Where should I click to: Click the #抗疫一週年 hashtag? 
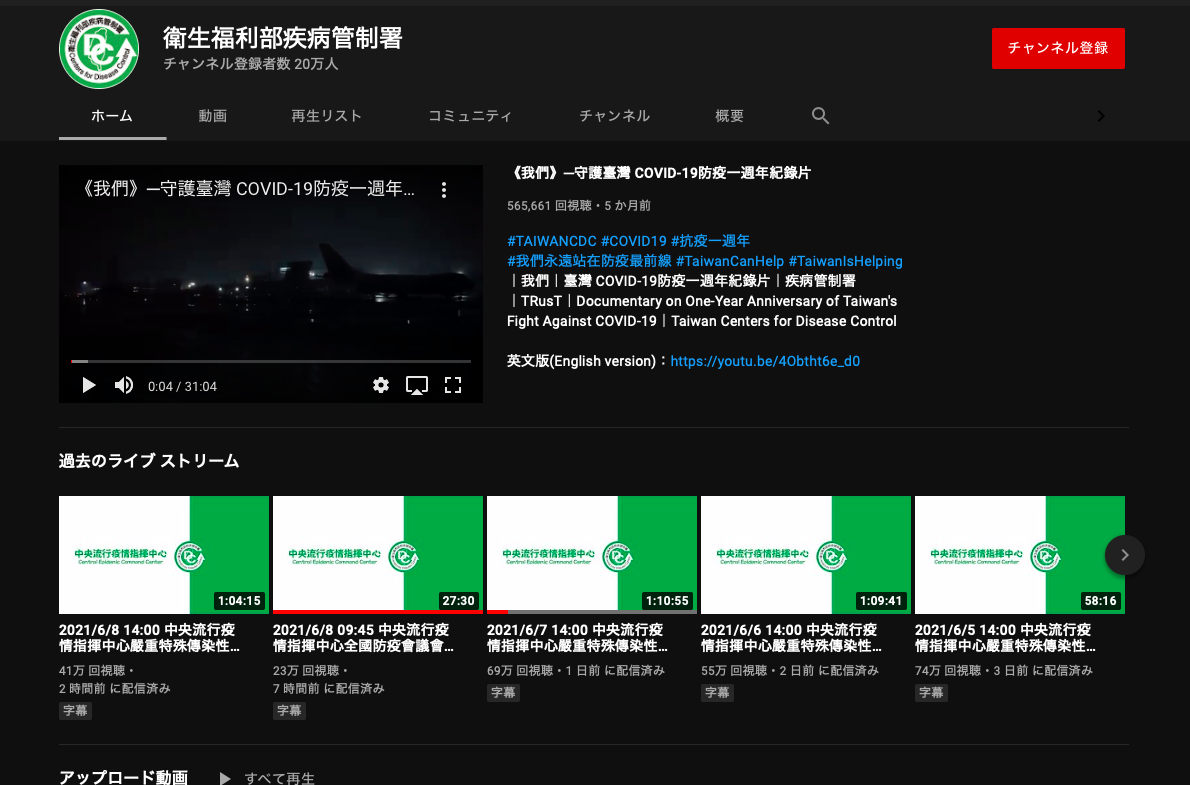pos(710,241)
